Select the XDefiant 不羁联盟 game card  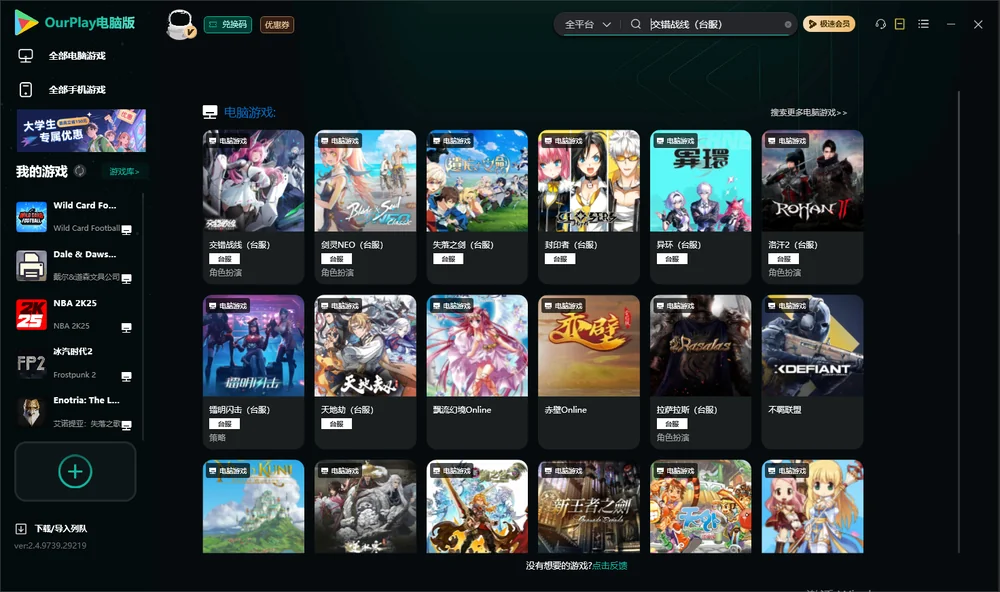tap(812, 371)
